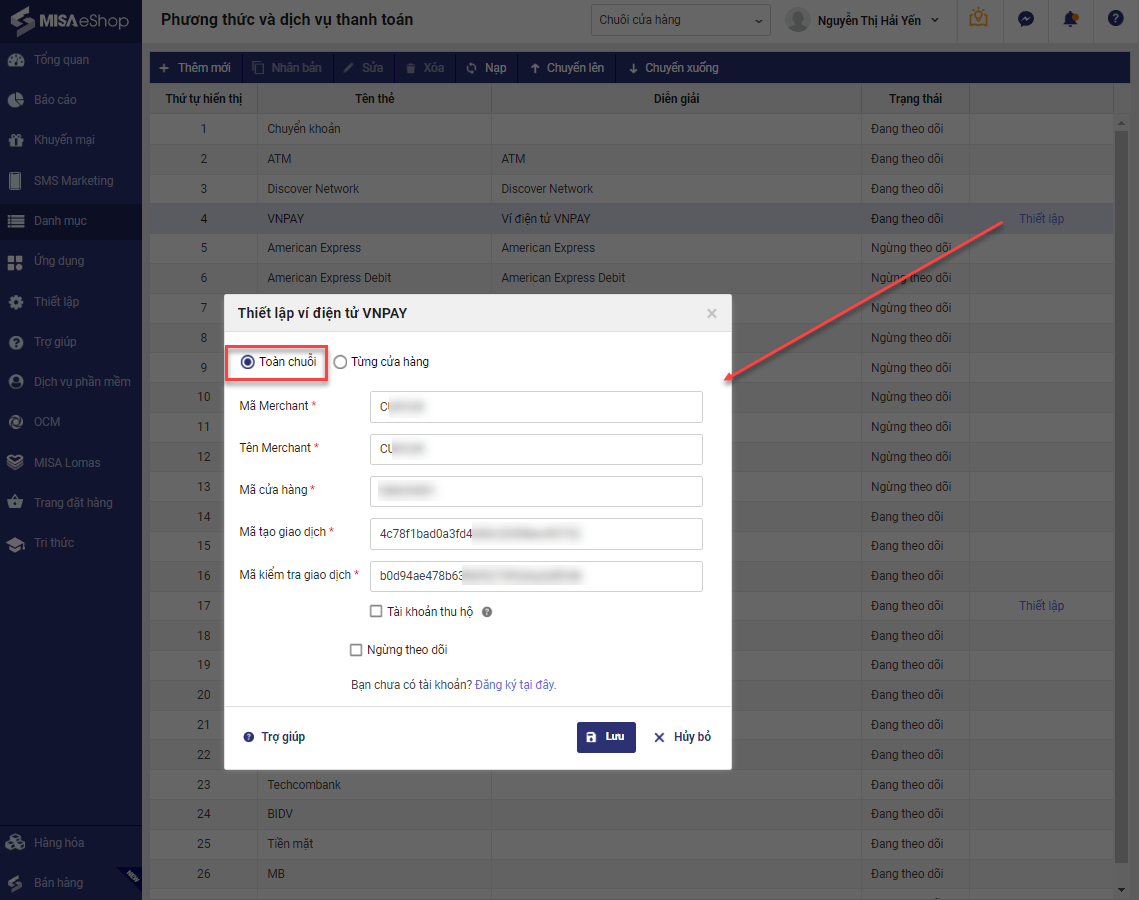Focus the Mã kiểm tra giao dịch field
The image size is (1139, 900).
[536, 576]
